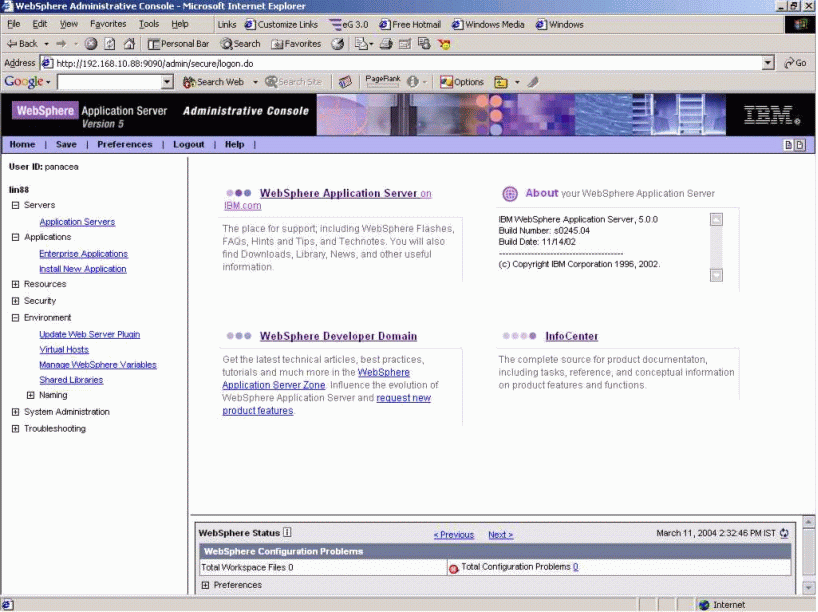Click the highlighter icon on the Google toolbar
818x612 pixels.
(x=533, y=82)
